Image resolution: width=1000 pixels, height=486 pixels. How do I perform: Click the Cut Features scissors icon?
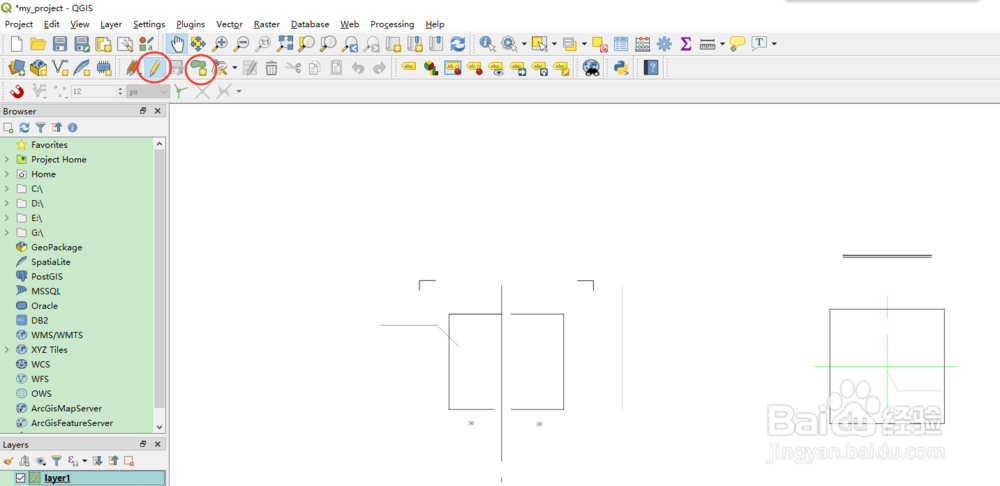(x=293, y=67)
